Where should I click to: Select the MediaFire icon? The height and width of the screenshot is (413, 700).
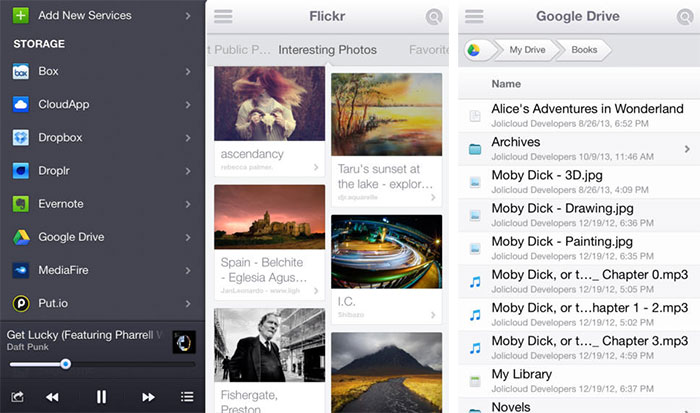(x=21, y=270)
